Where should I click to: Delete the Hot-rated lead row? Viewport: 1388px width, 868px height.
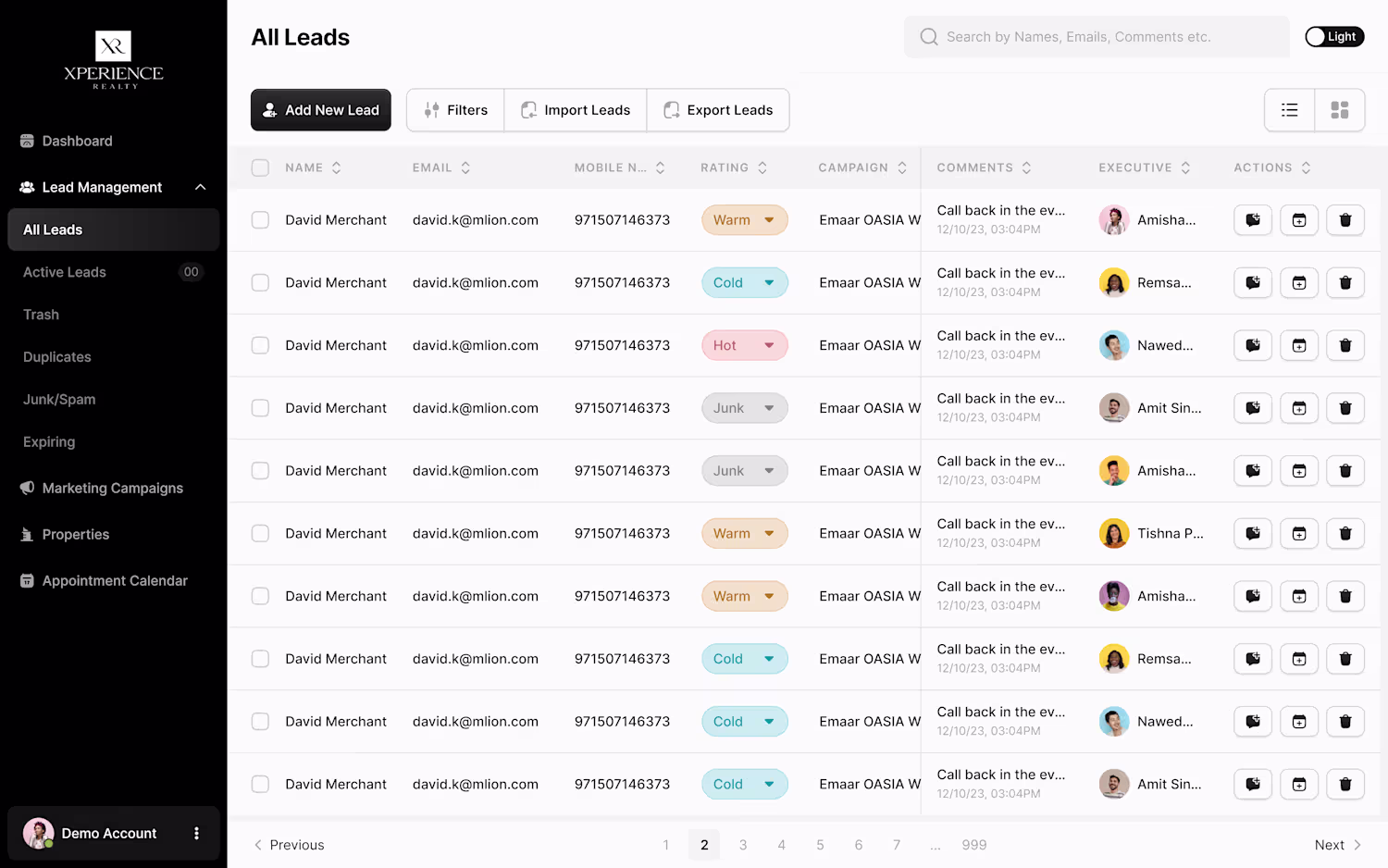(1345, 345)
